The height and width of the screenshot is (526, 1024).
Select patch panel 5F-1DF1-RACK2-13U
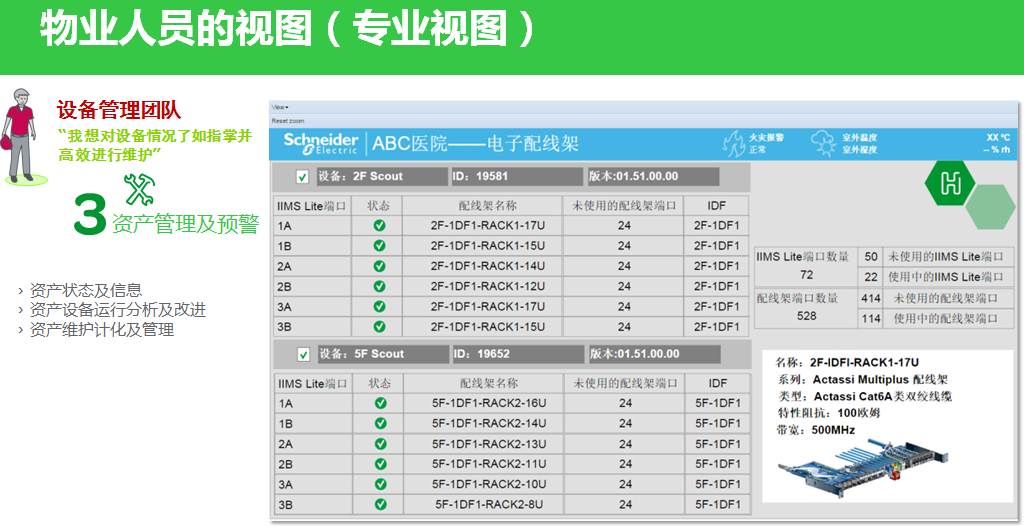489,444
